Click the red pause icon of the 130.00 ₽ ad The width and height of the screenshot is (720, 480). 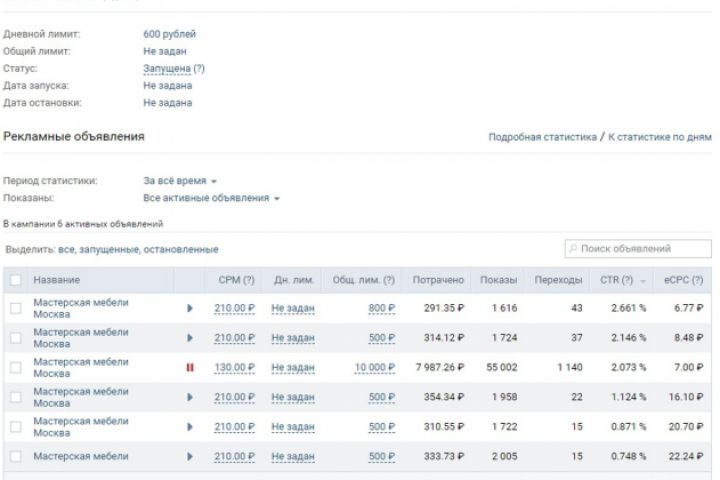190,368
